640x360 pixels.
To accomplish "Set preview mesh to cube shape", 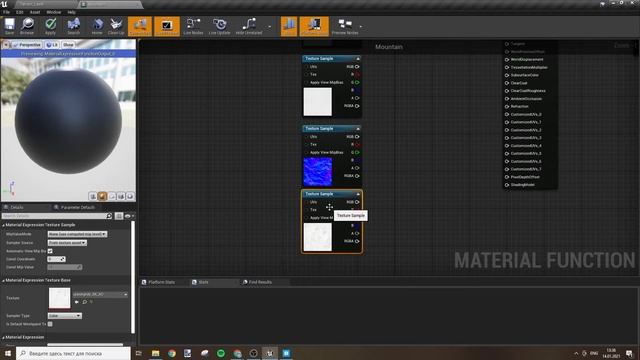I will 121,197.
